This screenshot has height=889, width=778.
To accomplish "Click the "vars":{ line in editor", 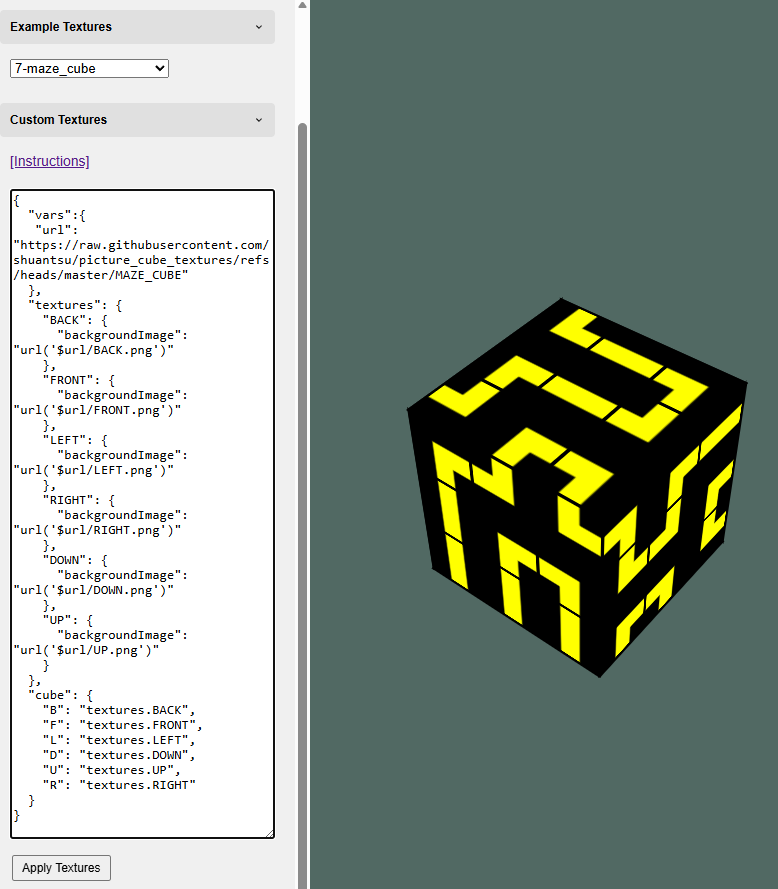I will click(57, 215).
